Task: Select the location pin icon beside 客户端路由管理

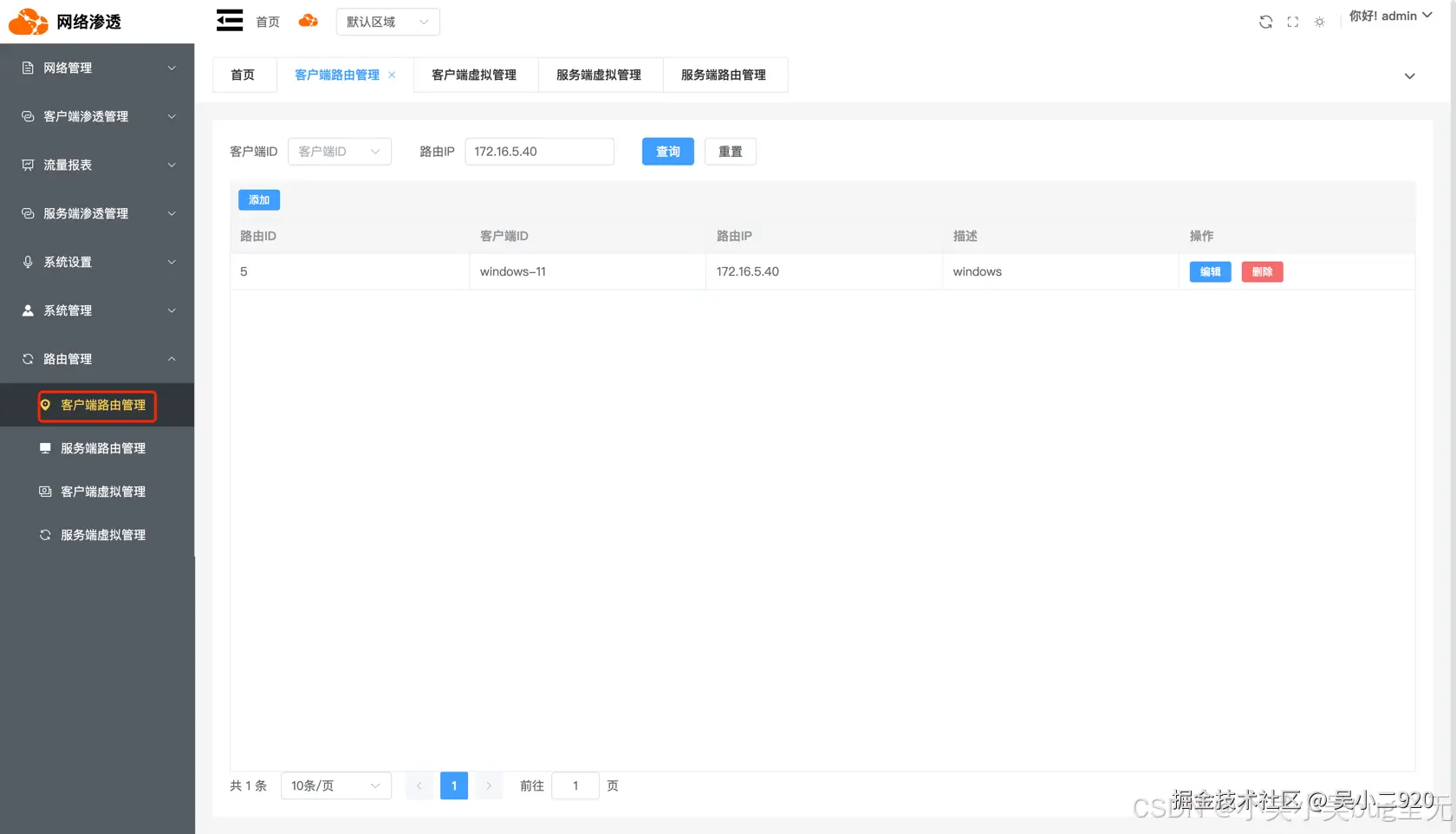Action: coord(45,405)
